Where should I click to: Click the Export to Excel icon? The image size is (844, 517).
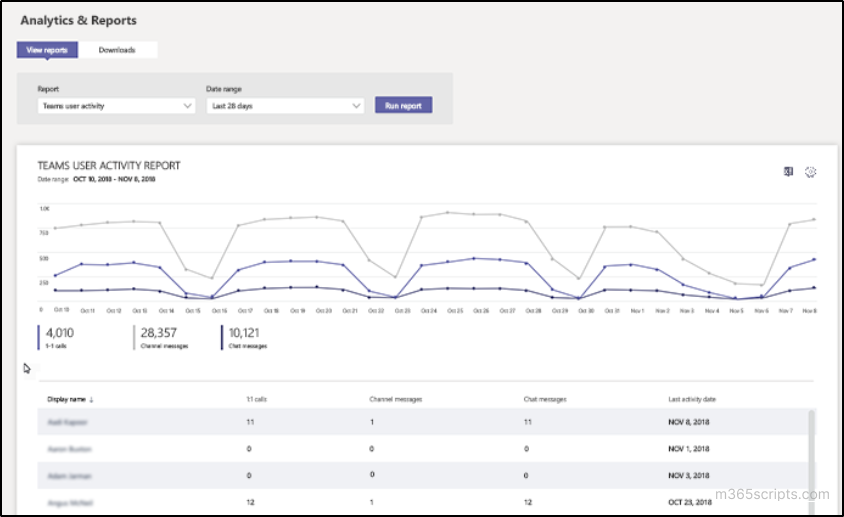click(788, 172)
